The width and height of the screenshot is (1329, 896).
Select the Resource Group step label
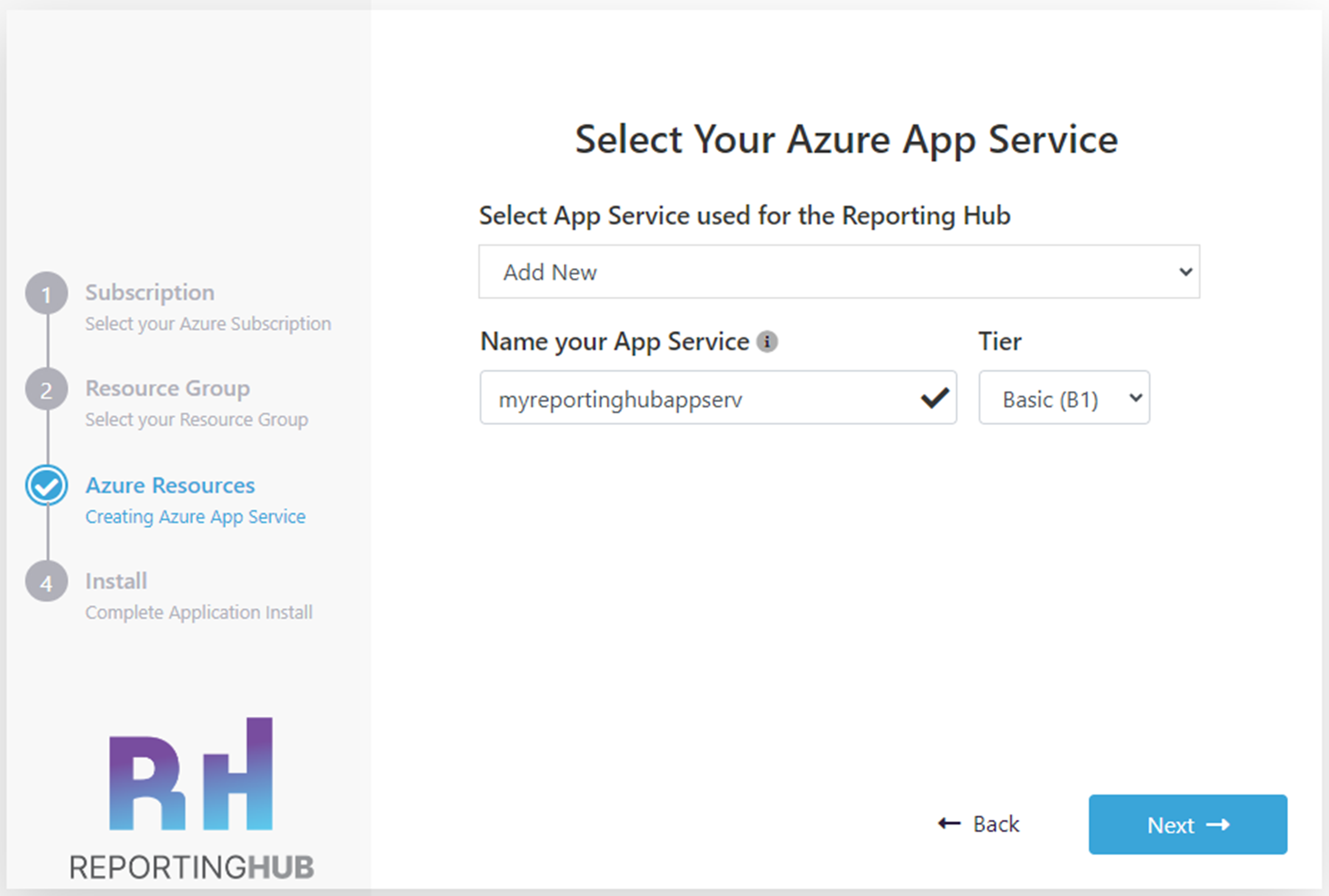coord(167,389)
